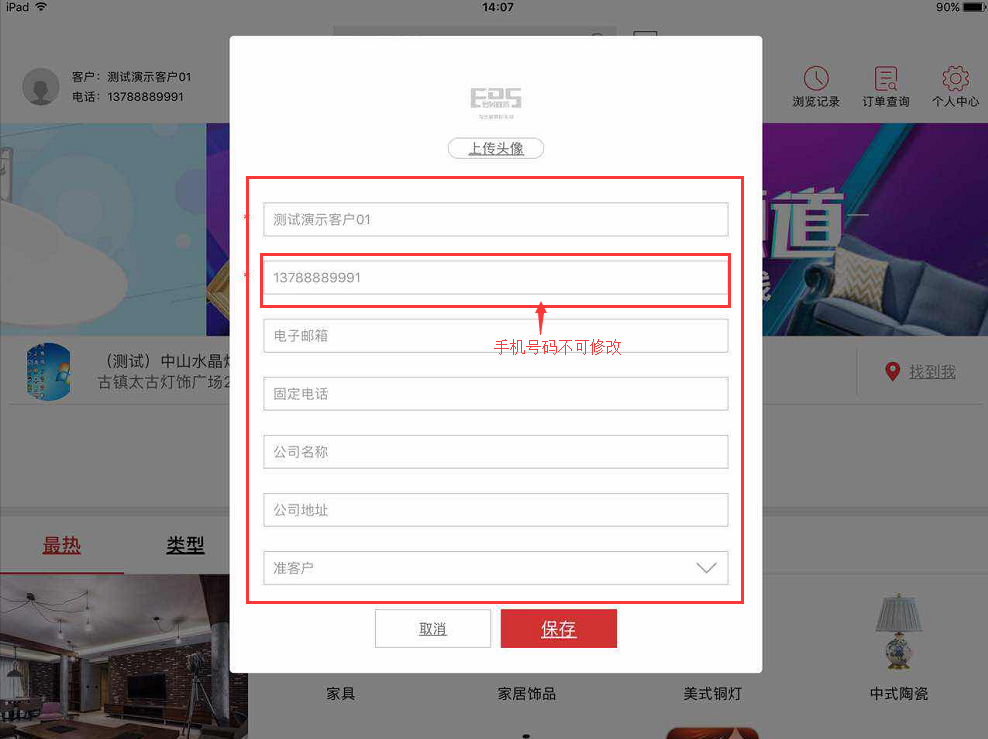Focus the 电子邮箱 input field
This screenshot has height=739, width=988.
pos(496,336)
